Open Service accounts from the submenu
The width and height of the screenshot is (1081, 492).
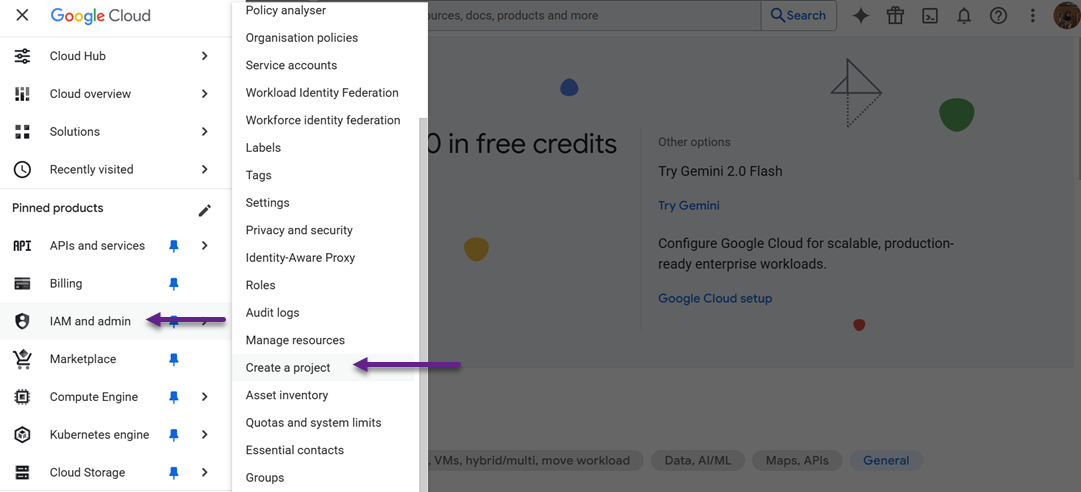coord(291,65)
